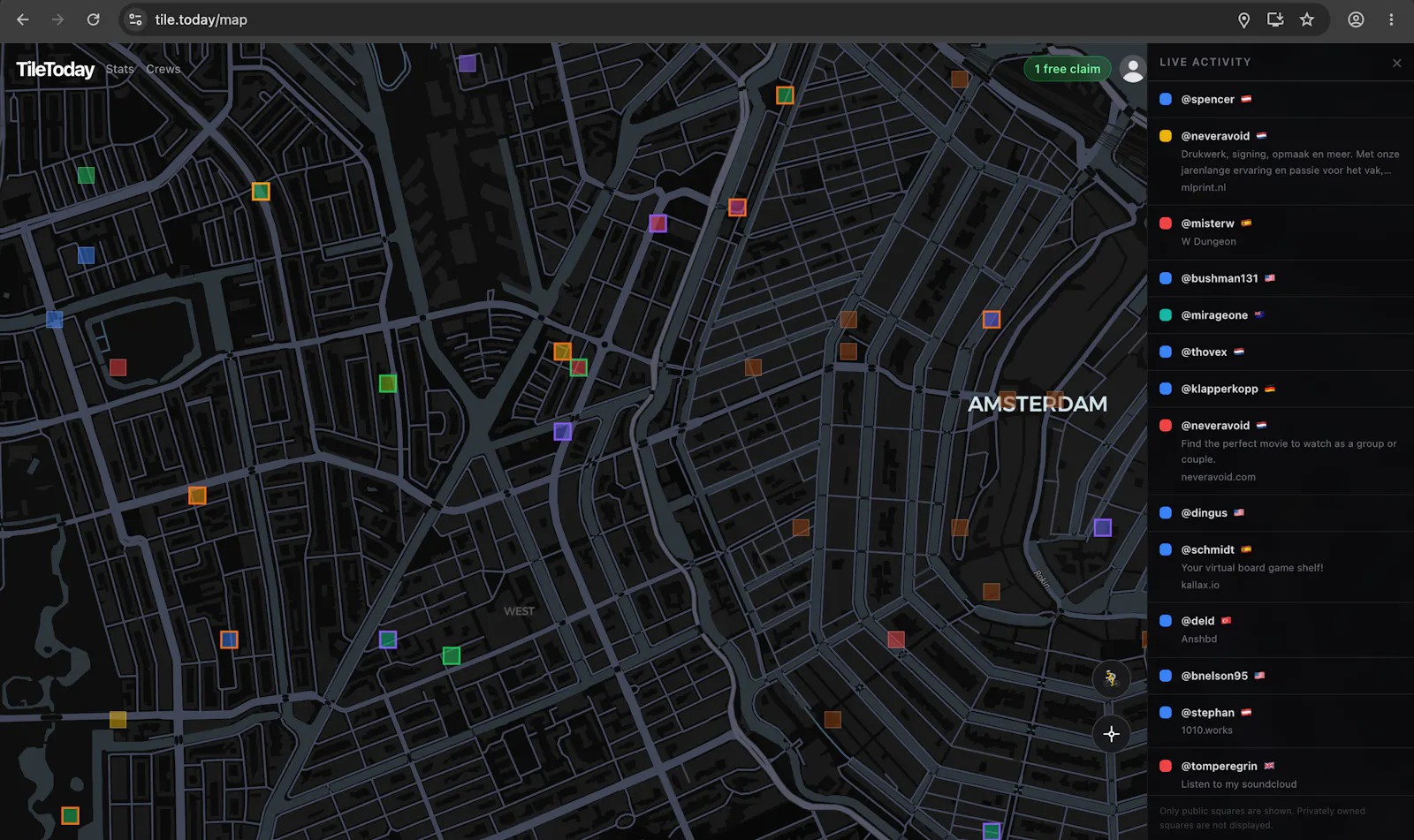Screen dimensions: 1414x840
Task: Select the @dingus username
Action: pyautogui.click(x=1205, y=513)
